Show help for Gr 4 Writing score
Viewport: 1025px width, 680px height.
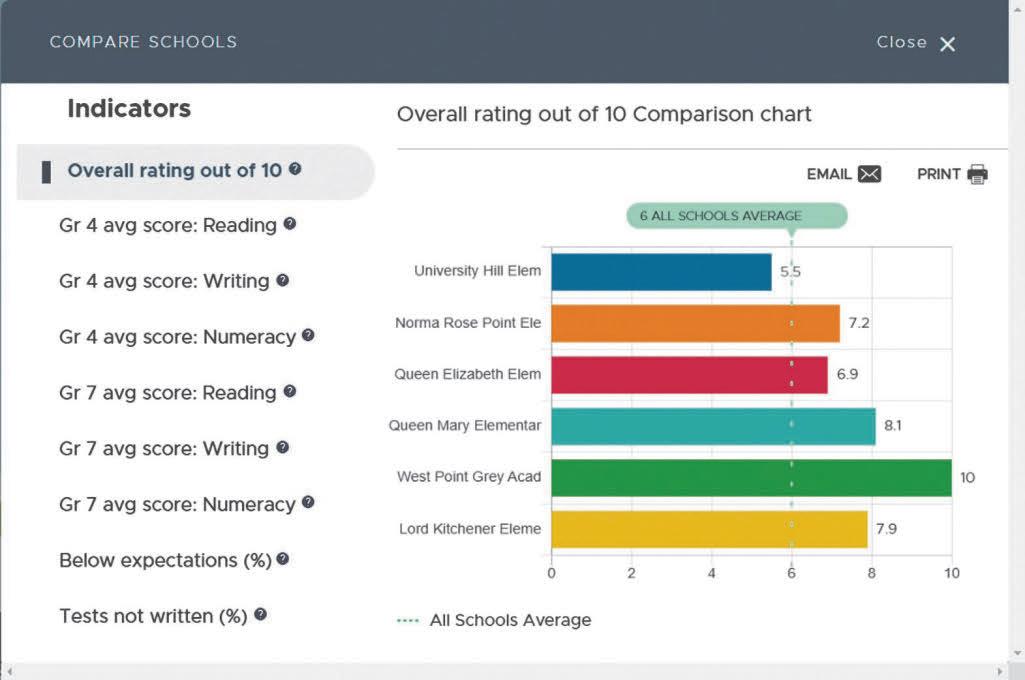(283, 280)
